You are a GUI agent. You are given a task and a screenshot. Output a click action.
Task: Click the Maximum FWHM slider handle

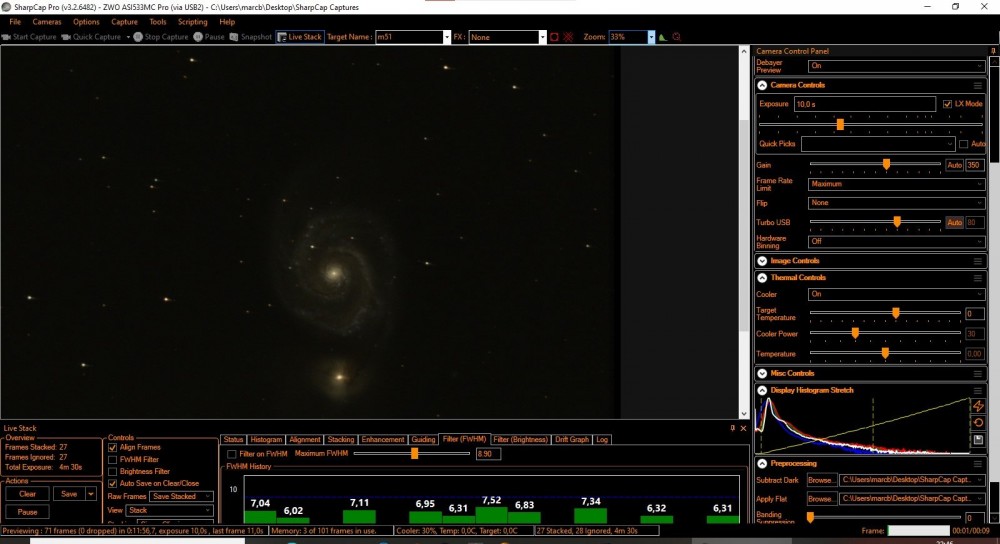pyautogui.click(x=415, y=453)
